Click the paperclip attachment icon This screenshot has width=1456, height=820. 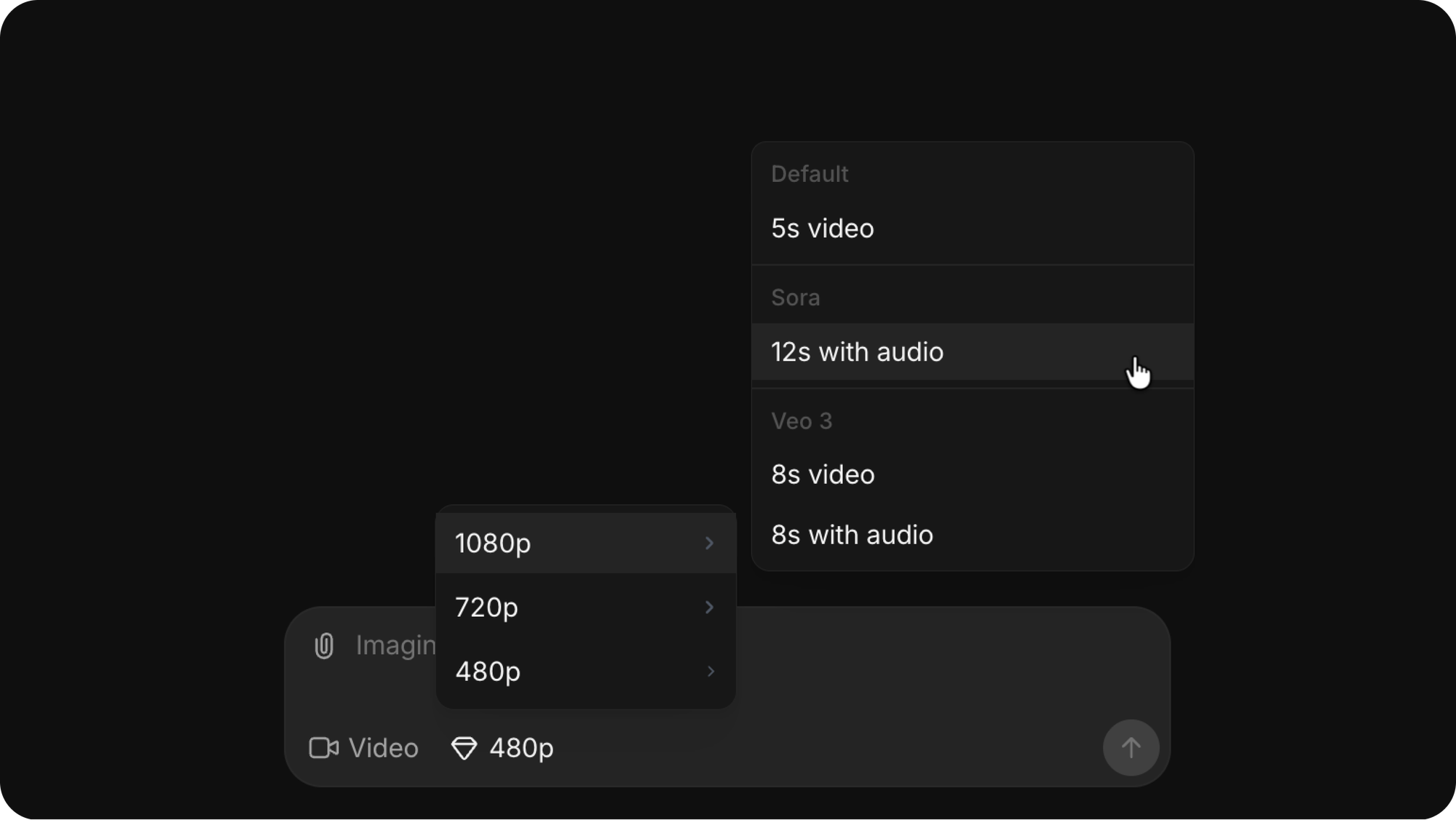point(324,645)
